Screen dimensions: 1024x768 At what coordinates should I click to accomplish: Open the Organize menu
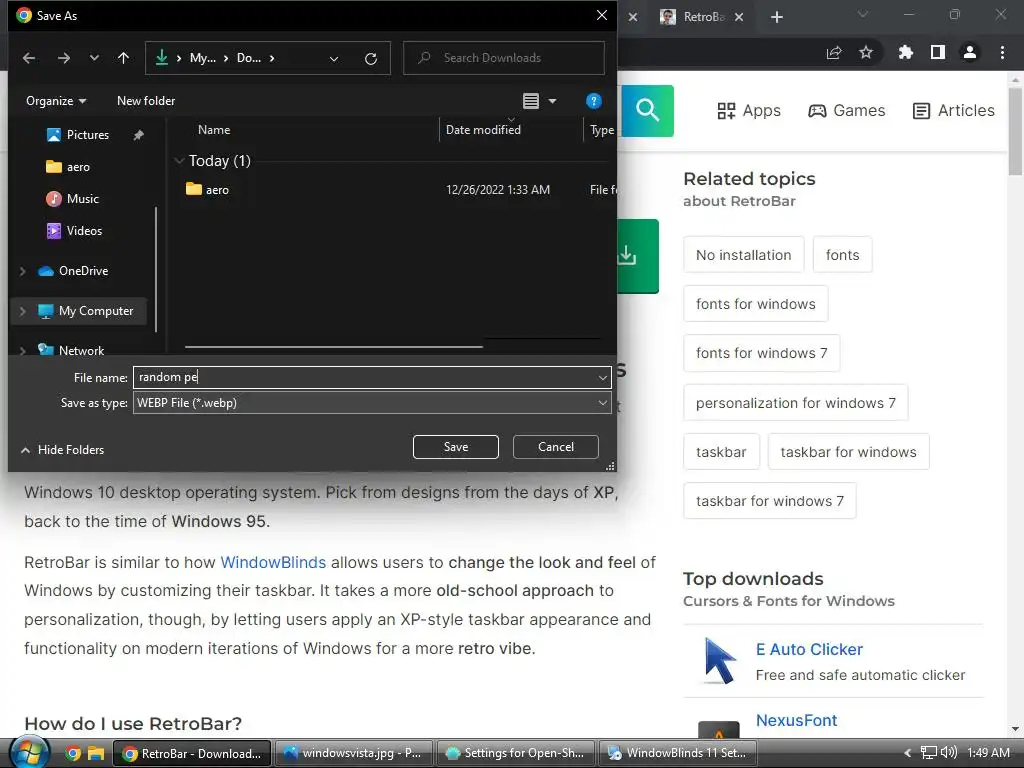coord(56,101)
